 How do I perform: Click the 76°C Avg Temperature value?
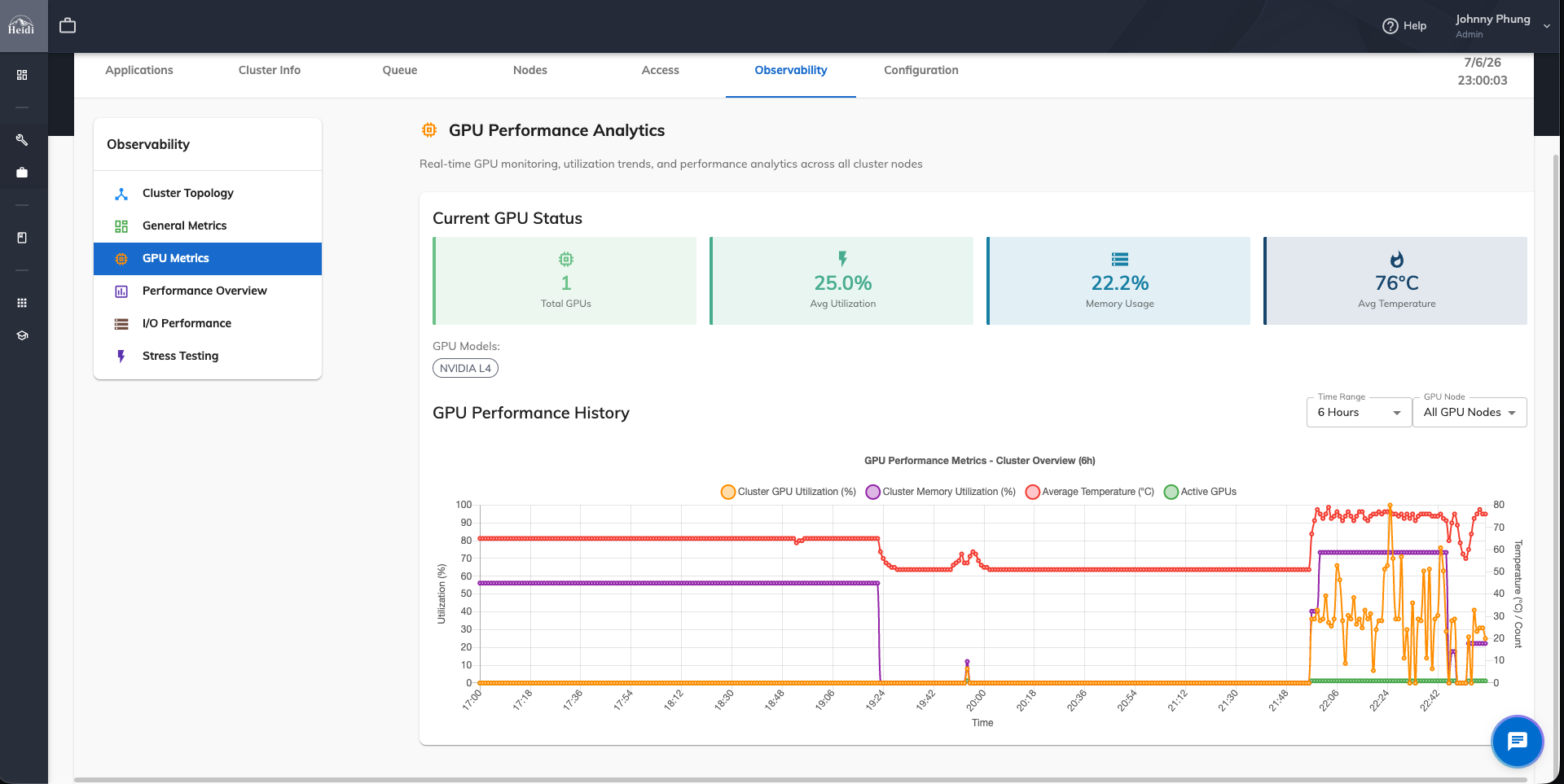[1397, 283]
